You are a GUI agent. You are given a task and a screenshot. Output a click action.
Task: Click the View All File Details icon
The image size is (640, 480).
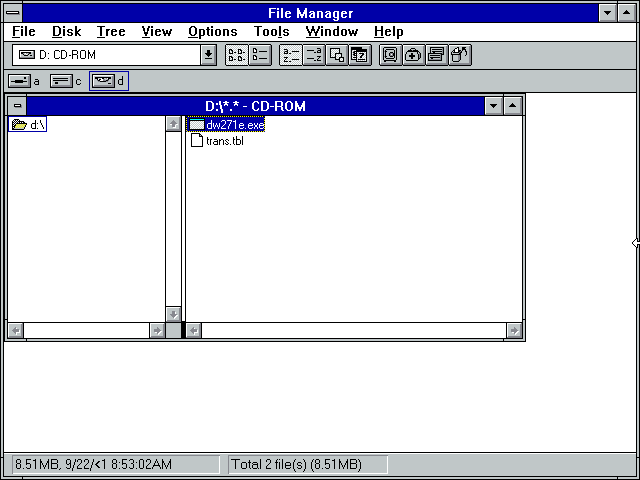point(260,55)
